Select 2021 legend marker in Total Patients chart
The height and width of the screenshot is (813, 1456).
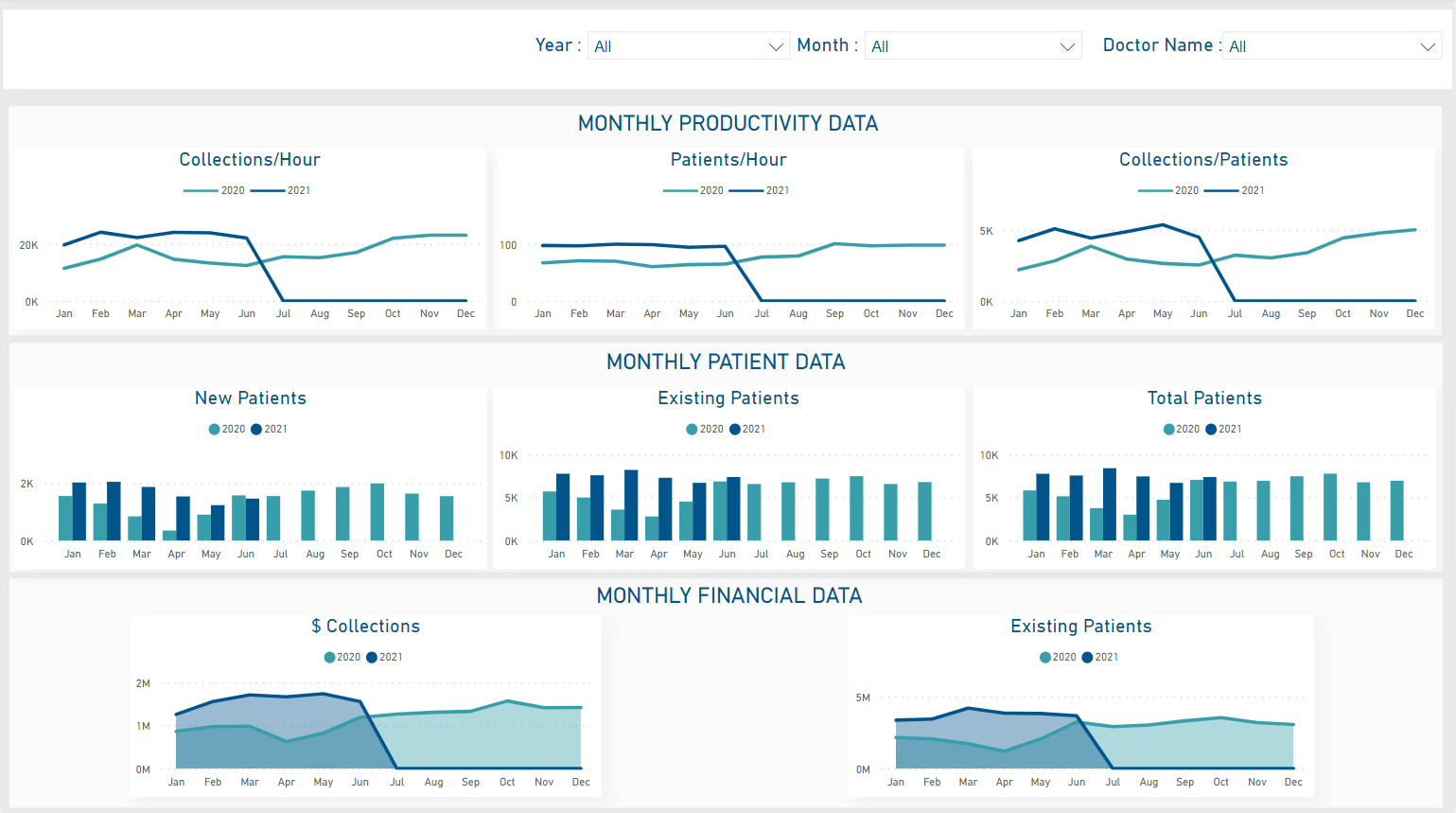coord(1211,430)
